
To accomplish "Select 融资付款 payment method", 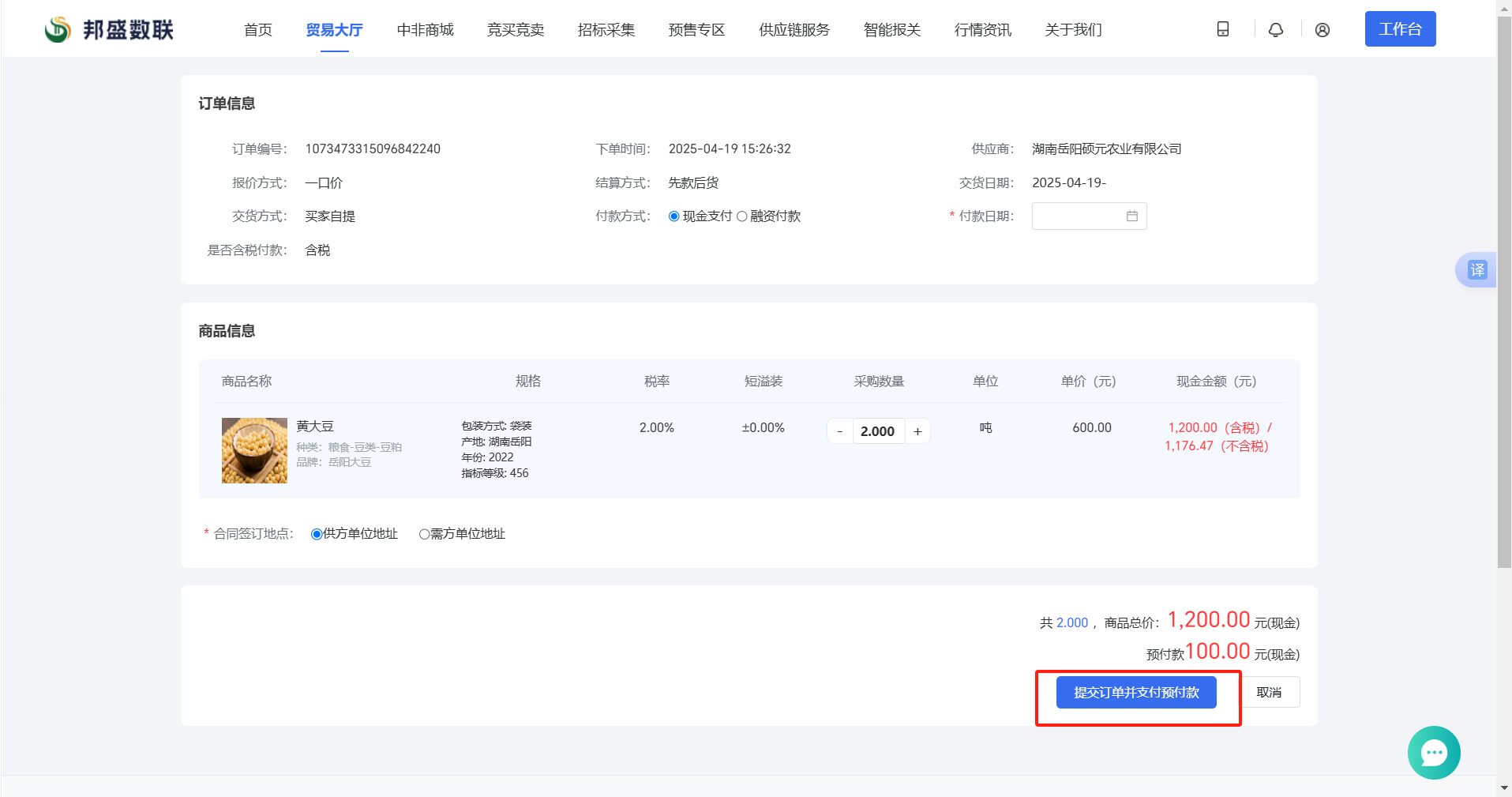I will click(742, 216).
